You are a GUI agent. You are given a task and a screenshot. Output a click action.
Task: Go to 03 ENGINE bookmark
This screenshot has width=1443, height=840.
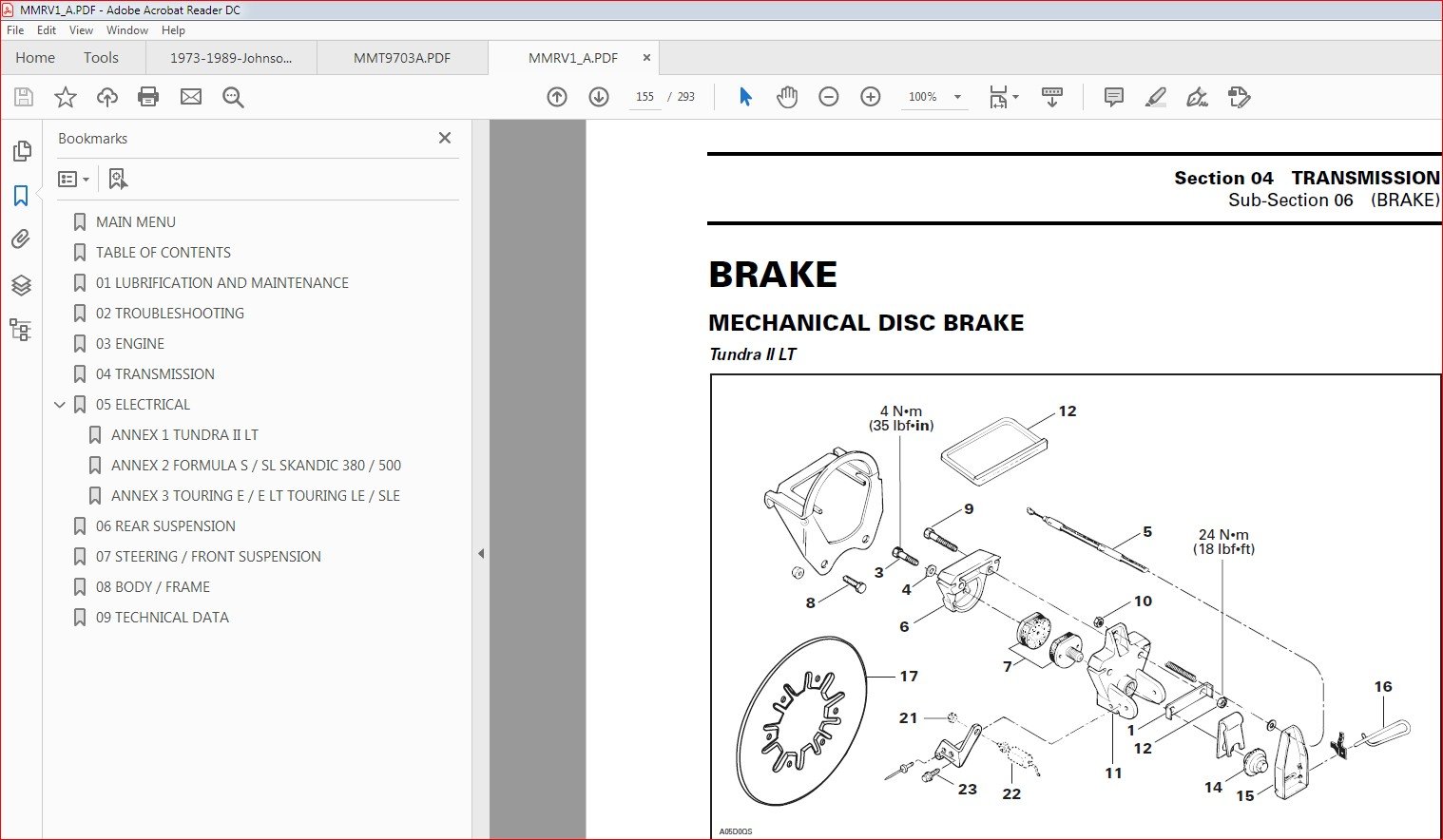pyautogui.click(x=130, y=344)
